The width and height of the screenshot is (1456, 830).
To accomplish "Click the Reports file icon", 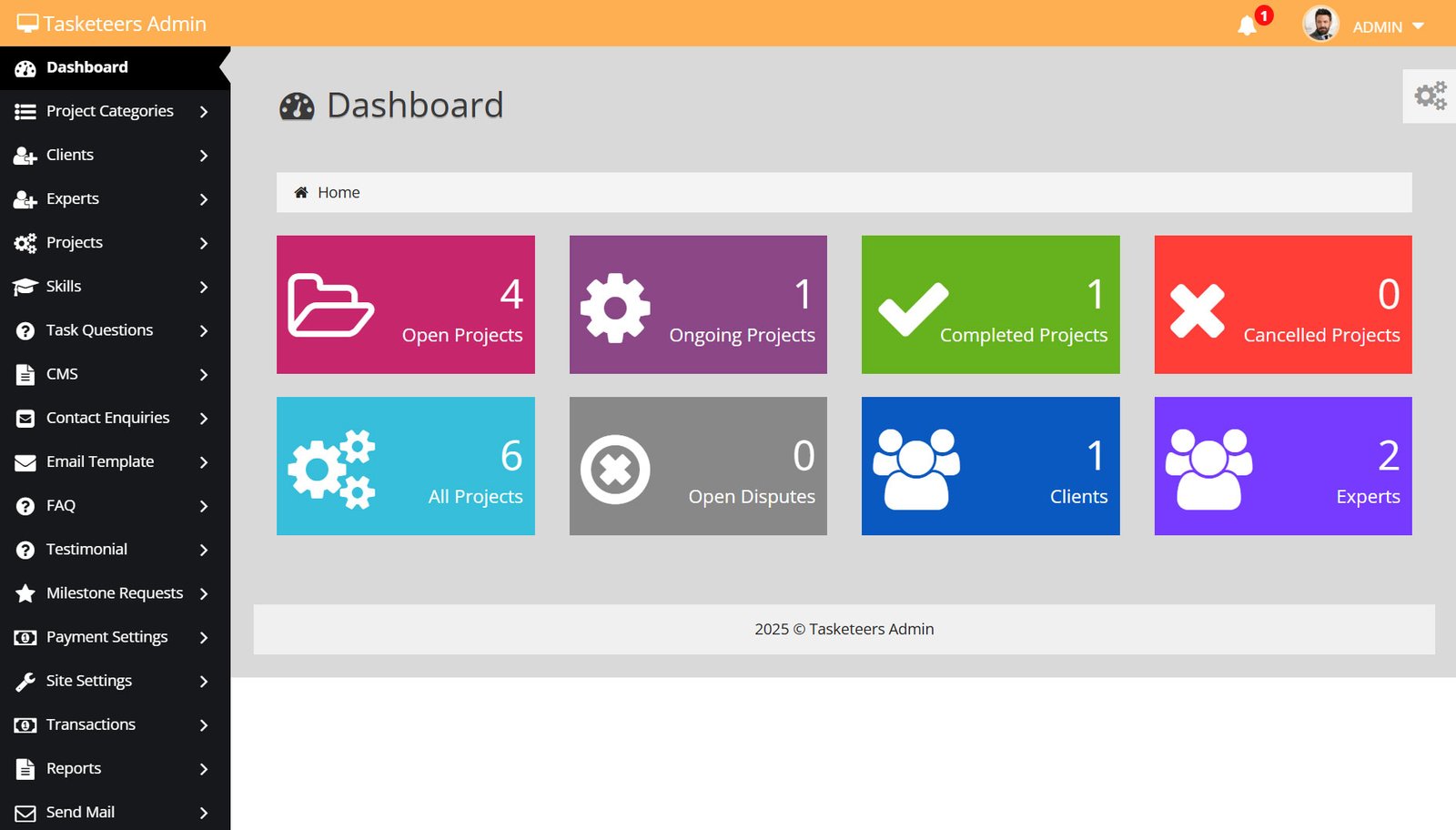I will [25, 769].
